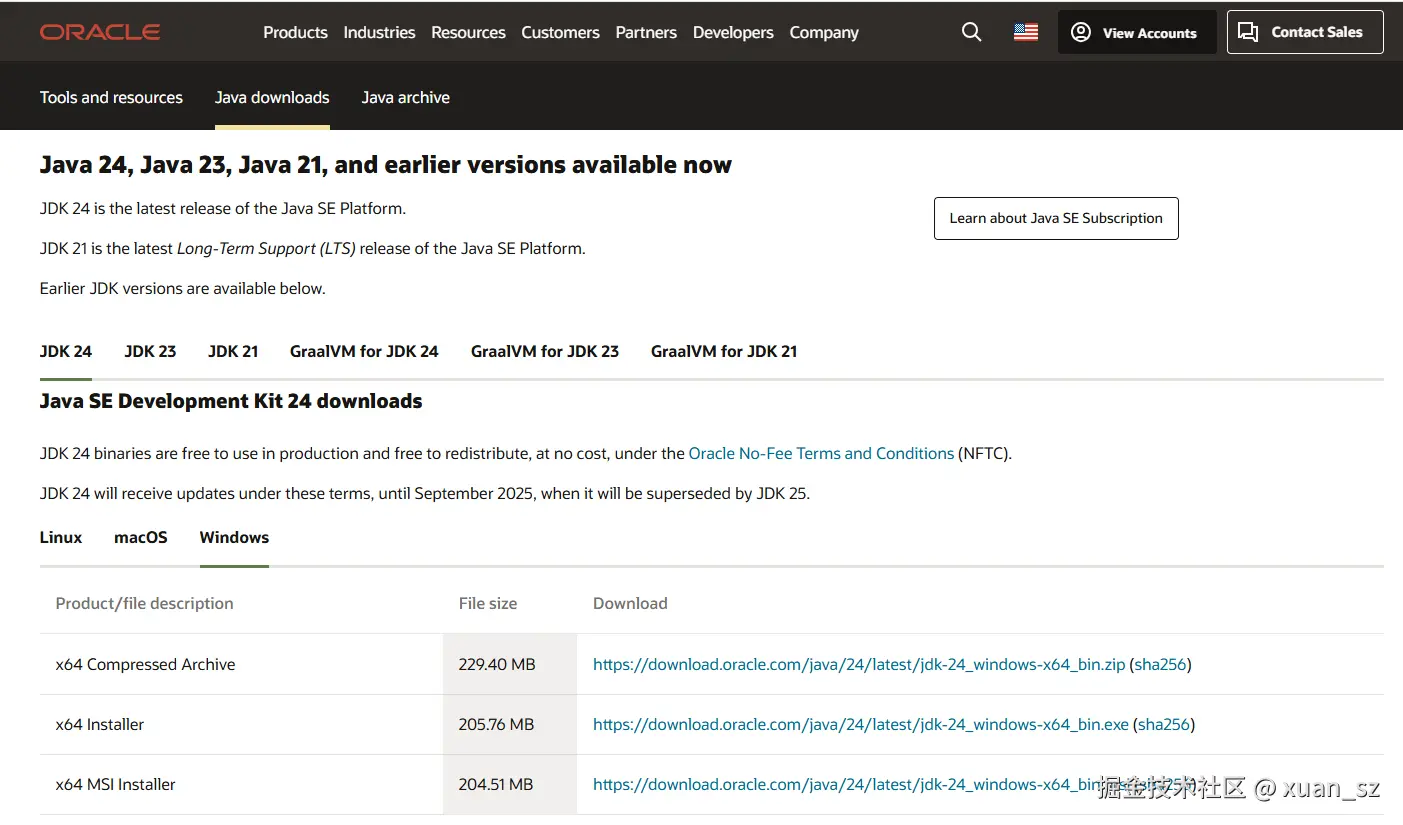Select the JDK 24 tab
This screenshot has width=1403, height=825.
(66, 351)
